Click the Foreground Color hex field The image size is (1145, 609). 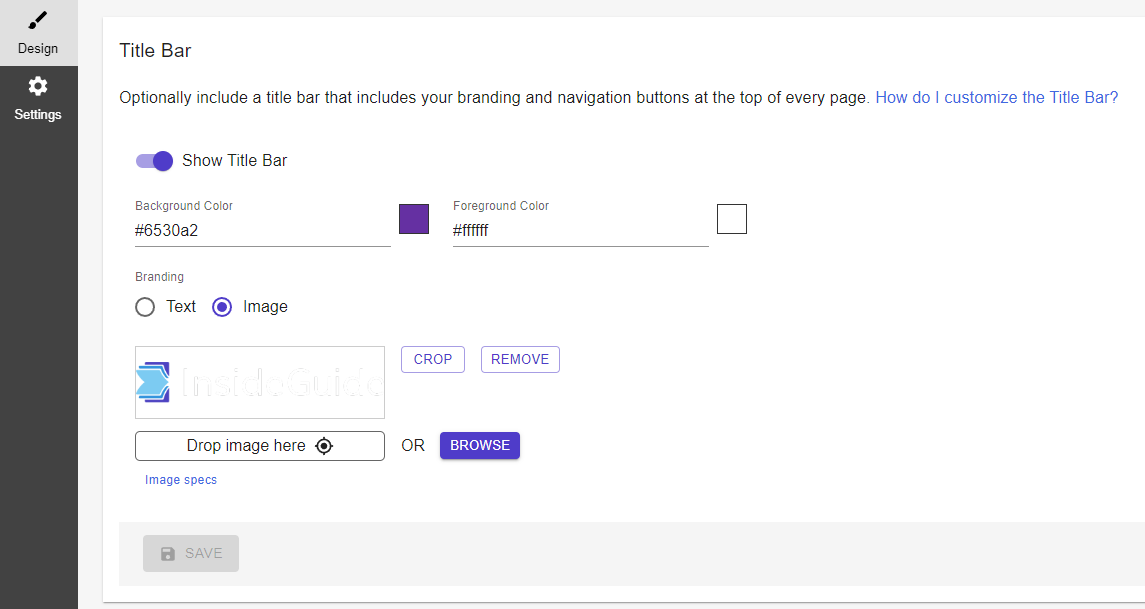(581, 231)
